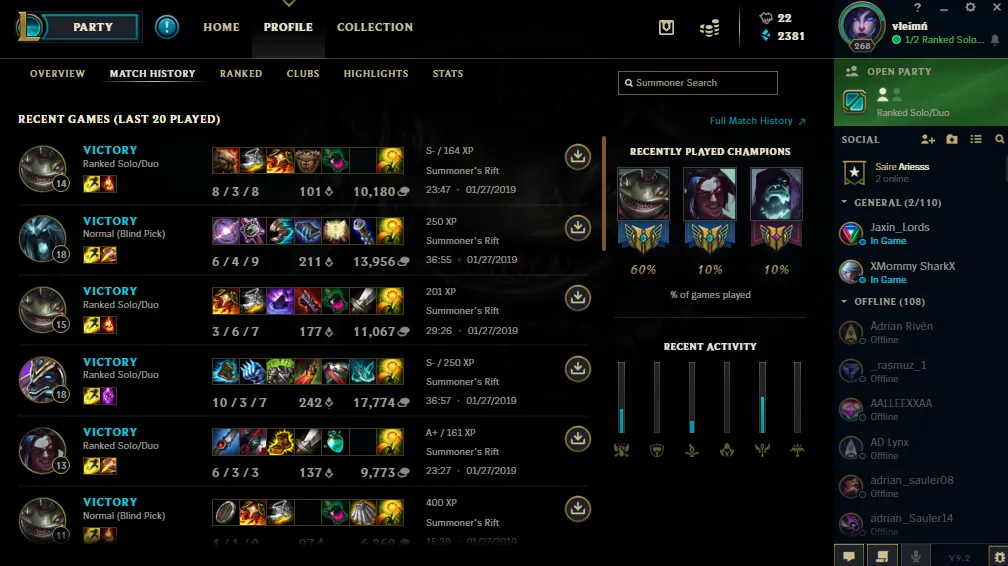This screenshot has height=566, width=1008.
Task: Download replay of the 8/3/8 victory match
Action: tap(577, 157)
